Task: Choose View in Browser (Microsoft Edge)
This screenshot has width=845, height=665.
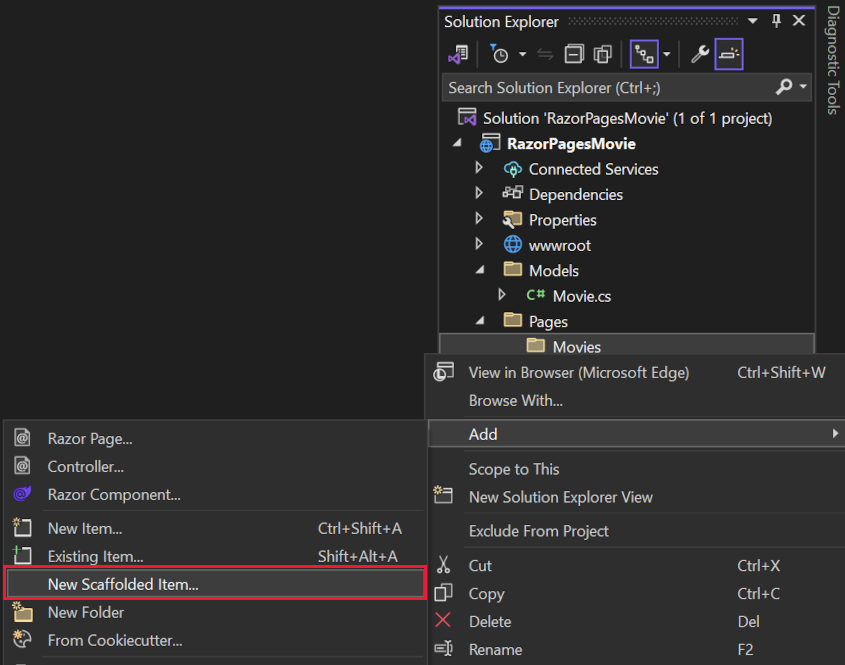Action: (x=578, y=372)
